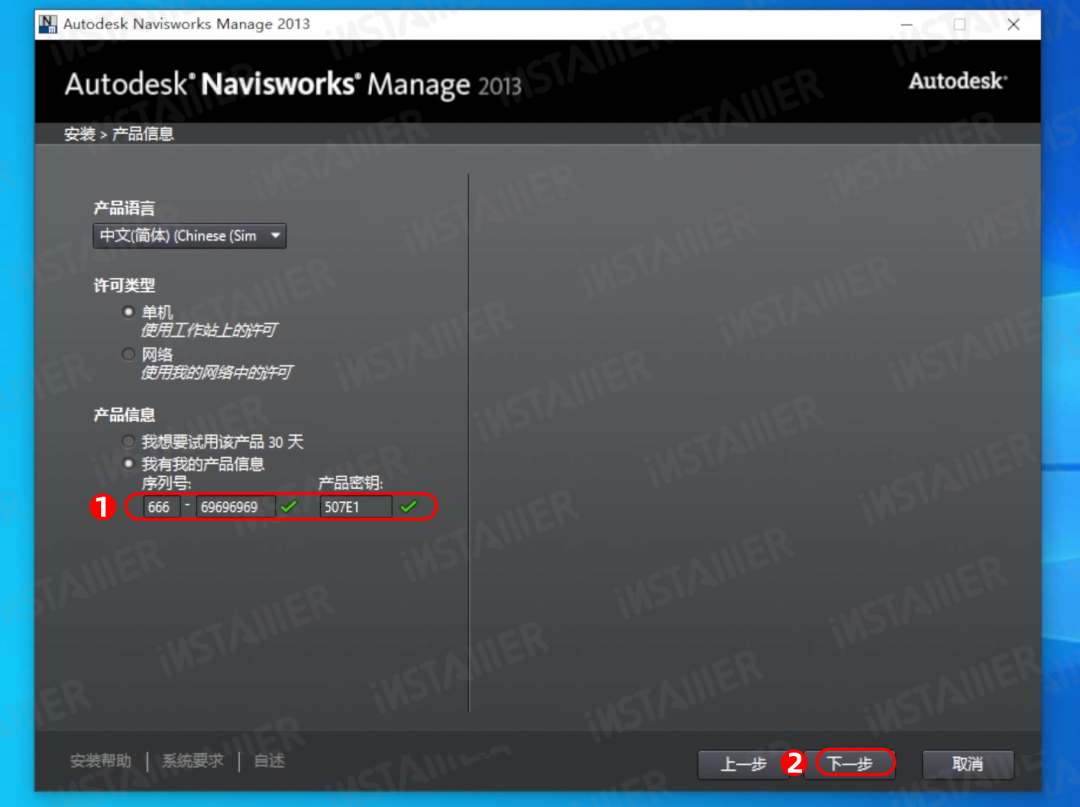Click the 使用工作站上的许可 description text
Screen dimensions: 1080x807
click(209, 331)
